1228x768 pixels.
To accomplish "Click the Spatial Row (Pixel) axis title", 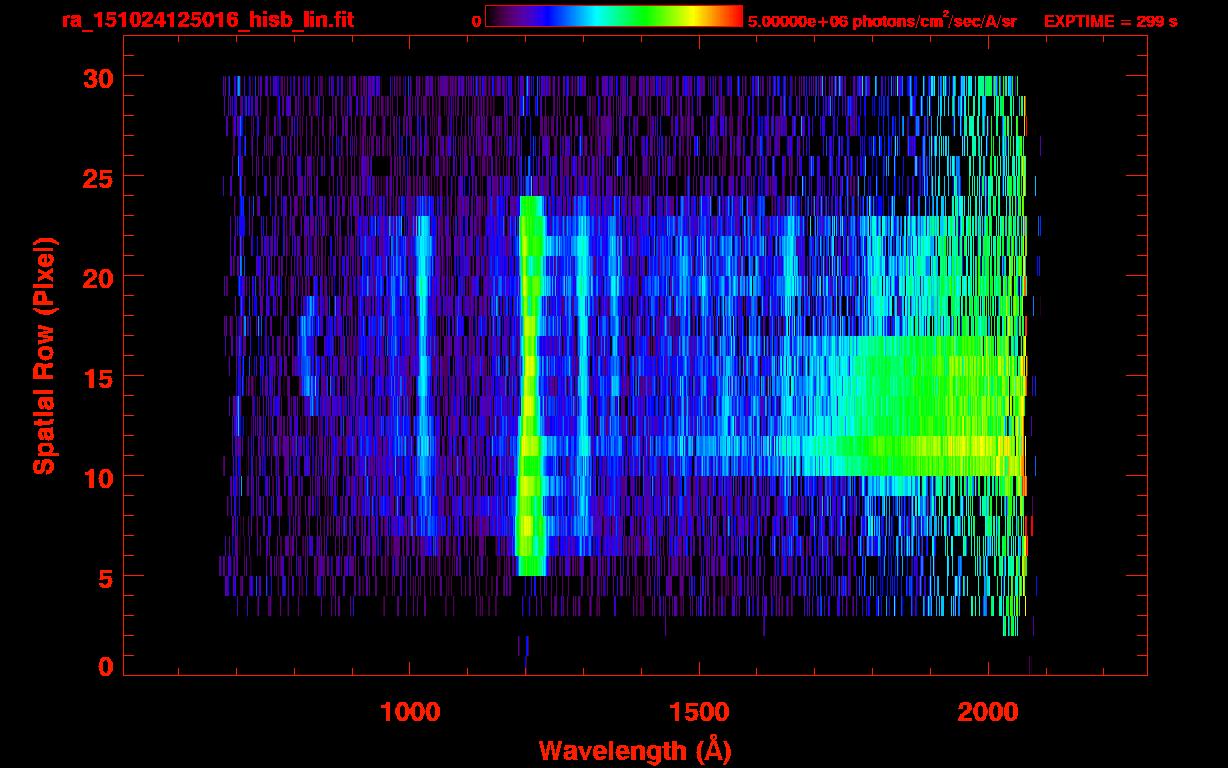I will pos(44,355).
